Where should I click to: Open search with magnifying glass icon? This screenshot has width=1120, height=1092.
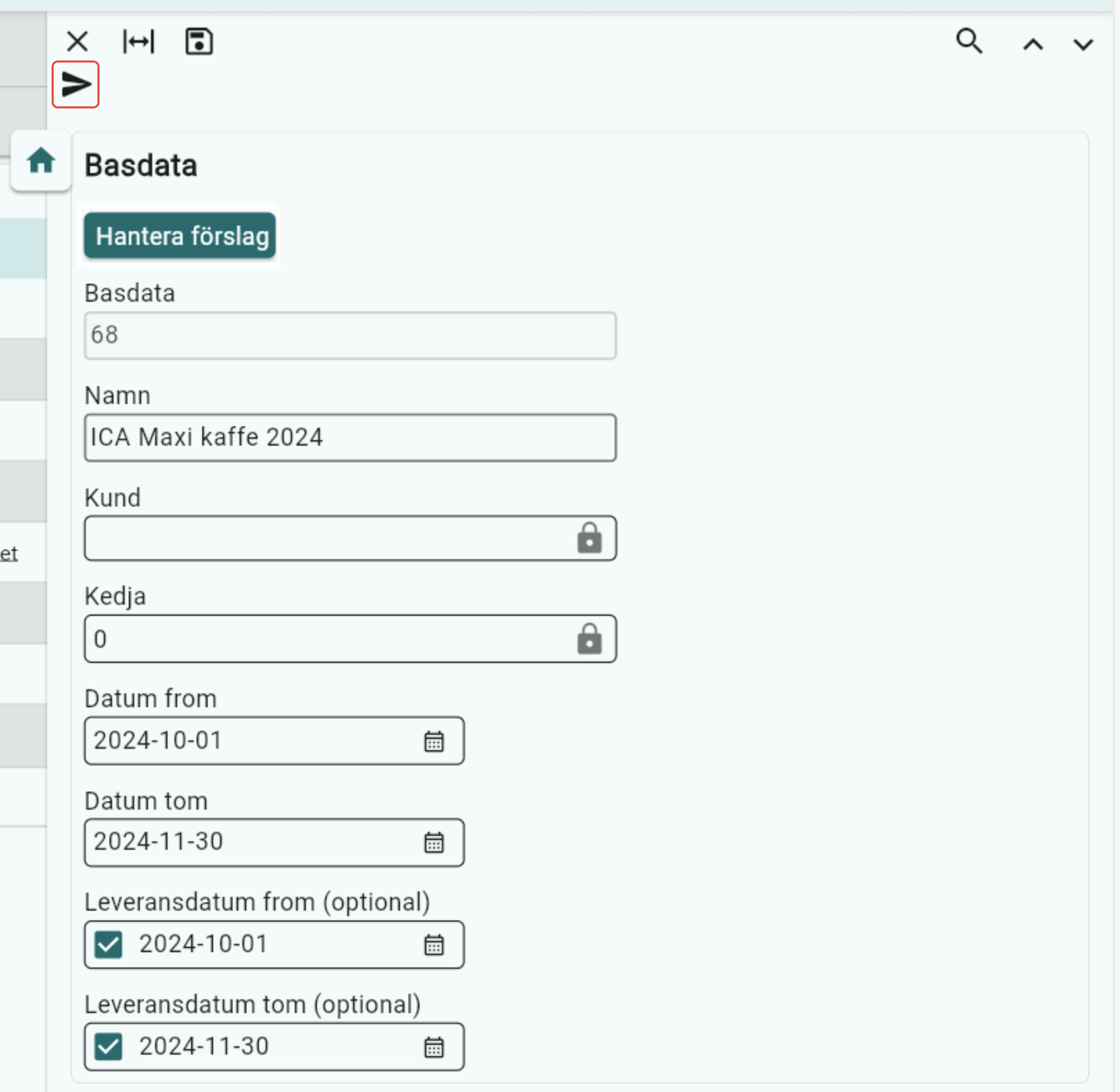[969, 42]
